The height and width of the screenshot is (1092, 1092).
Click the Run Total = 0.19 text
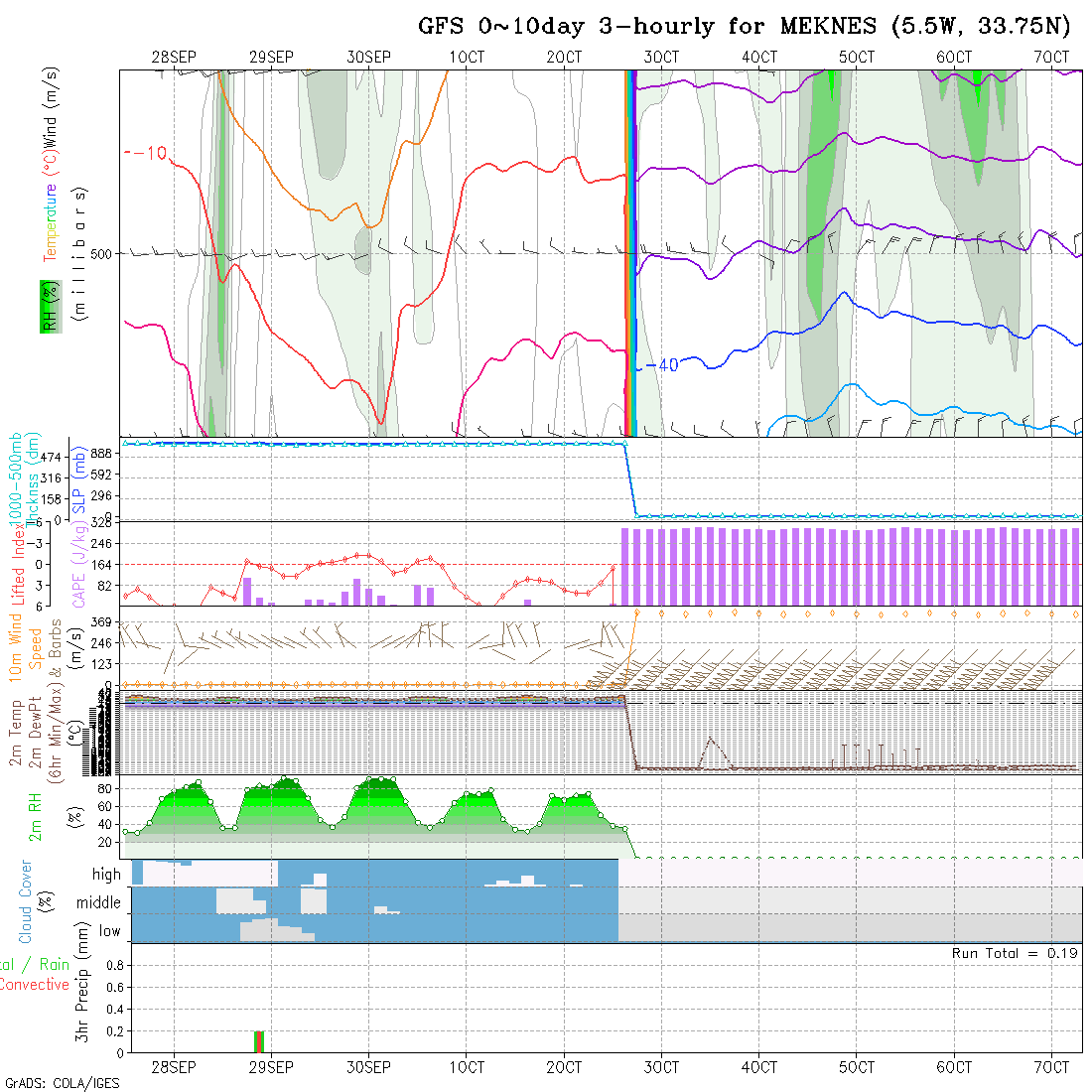1015,953
